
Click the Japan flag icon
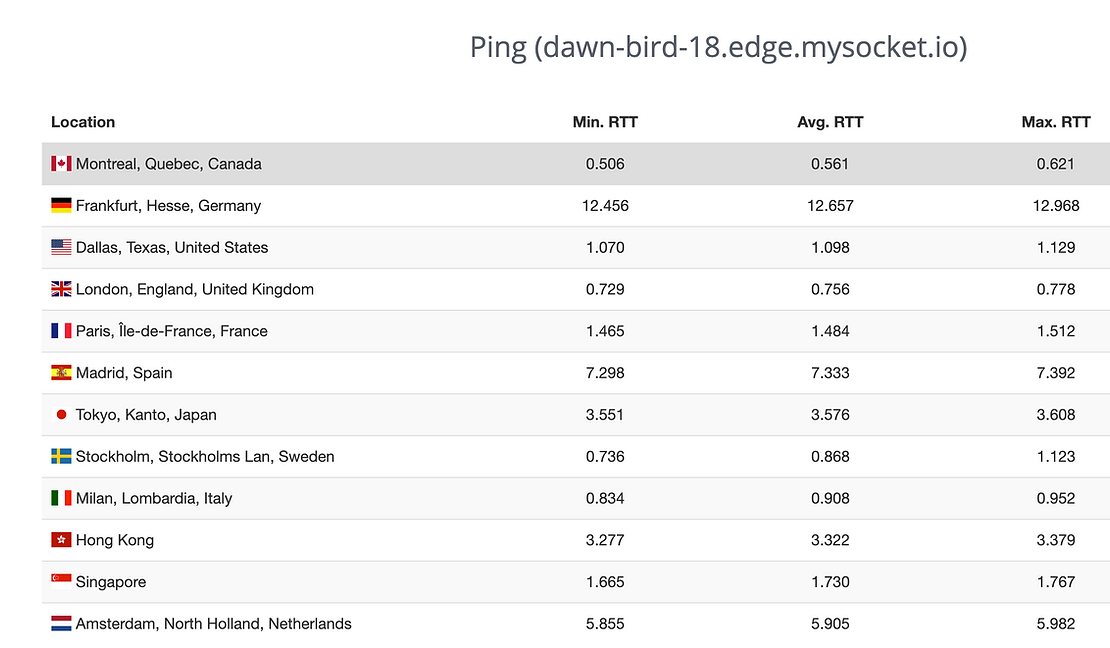tap(61, 415)
